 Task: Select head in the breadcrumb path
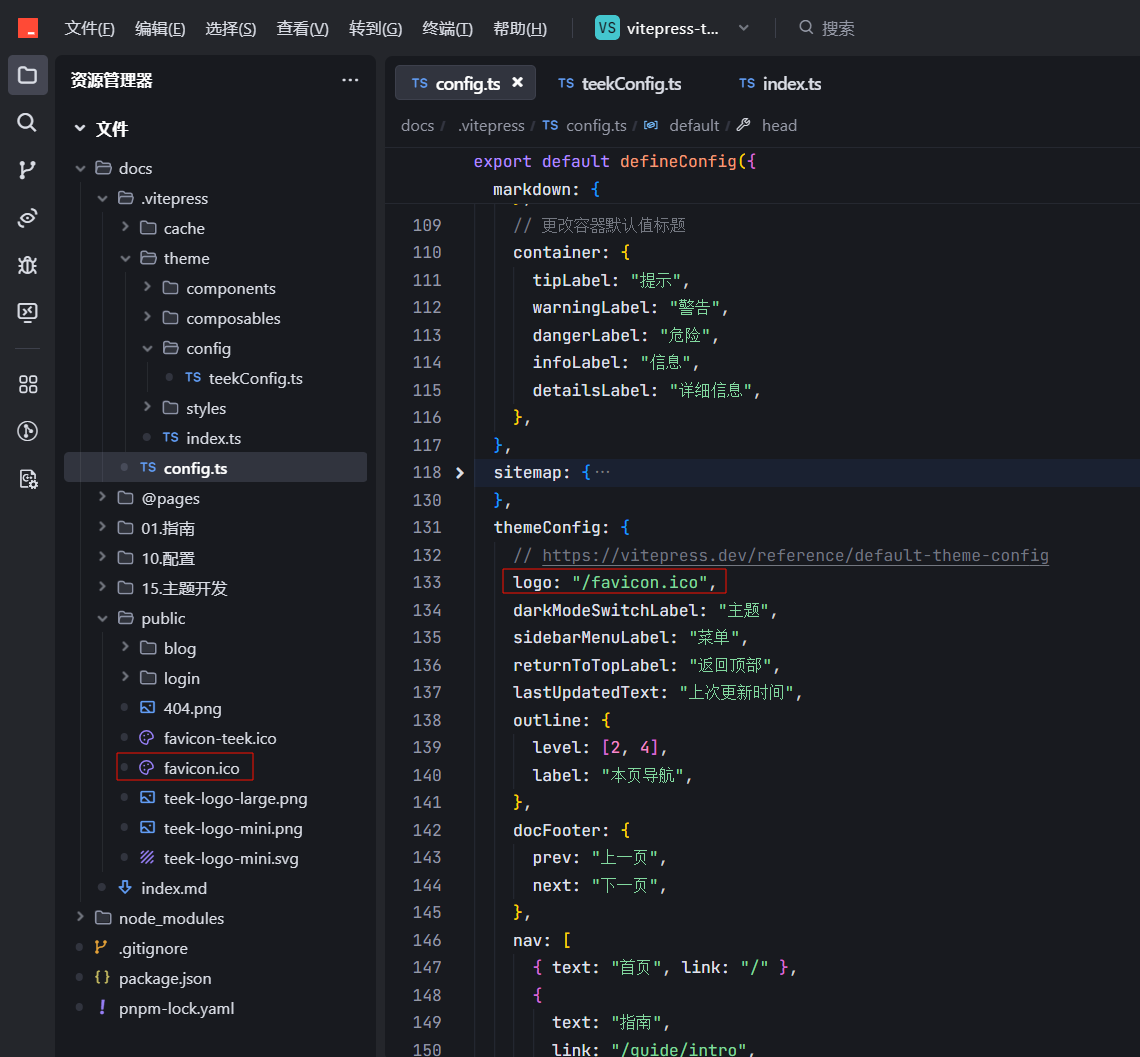(779, 126)
